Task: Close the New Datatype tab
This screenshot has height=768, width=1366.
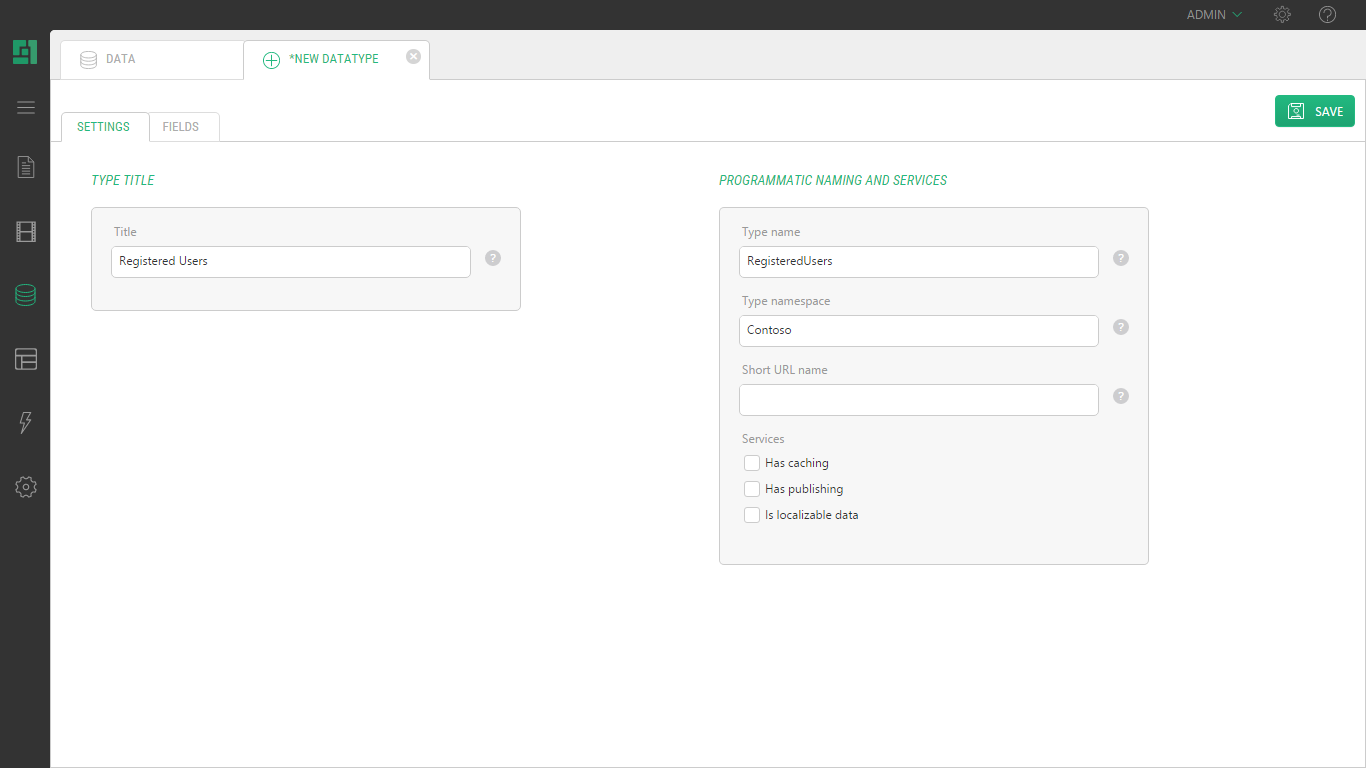Action: coord(413,57)
